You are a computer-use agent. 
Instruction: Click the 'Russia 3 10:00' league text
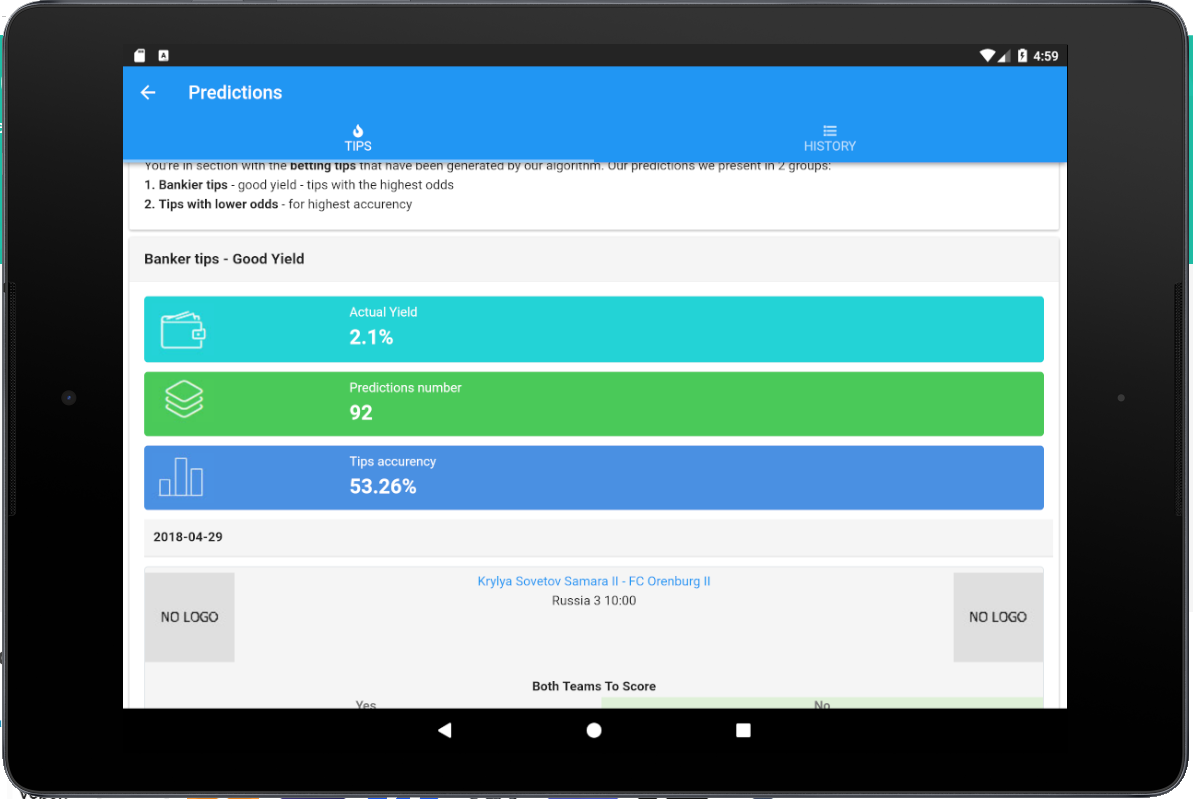point(593,601)
